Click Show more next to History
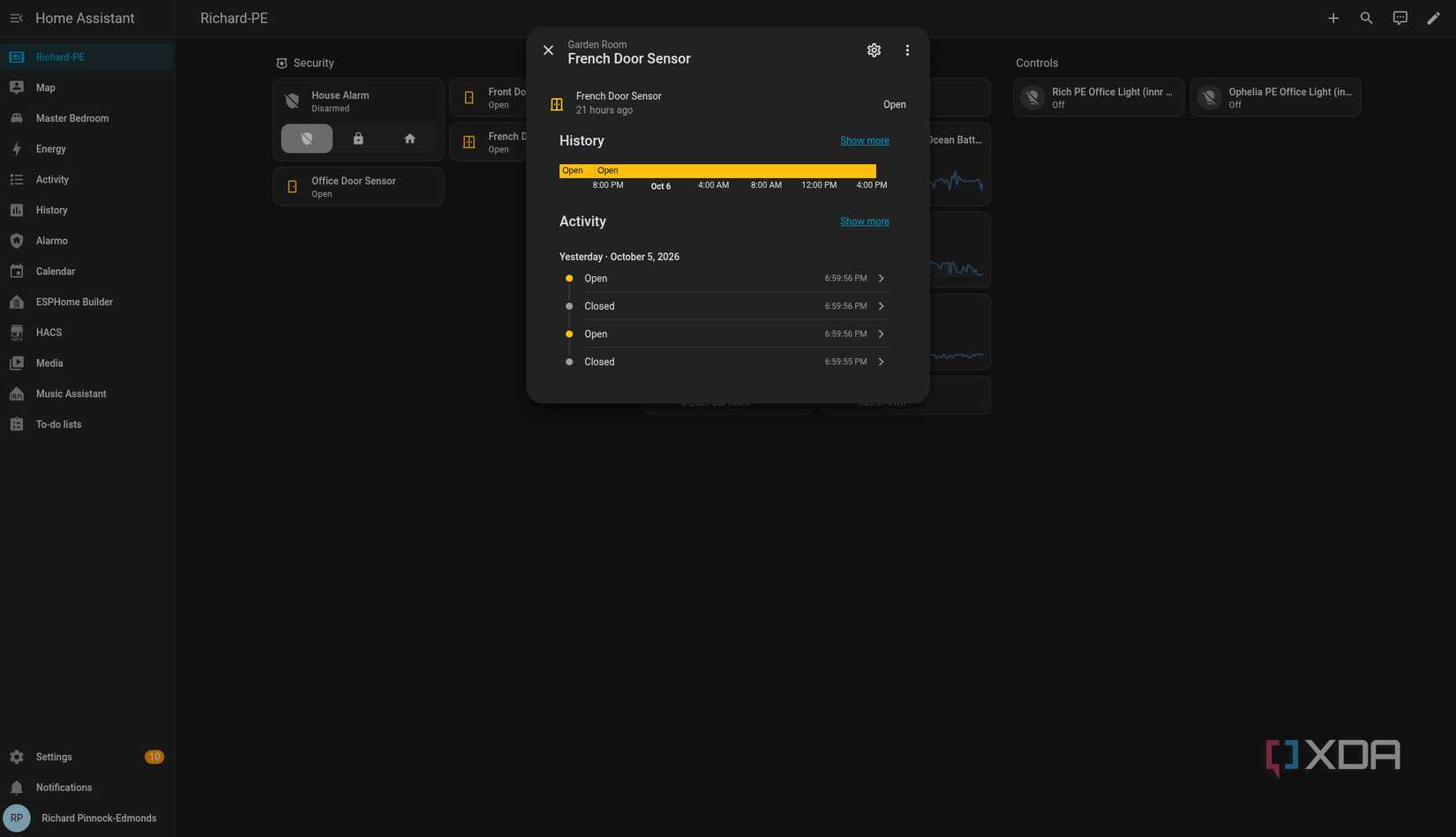 pyautogui.click(x=864, y=141)
